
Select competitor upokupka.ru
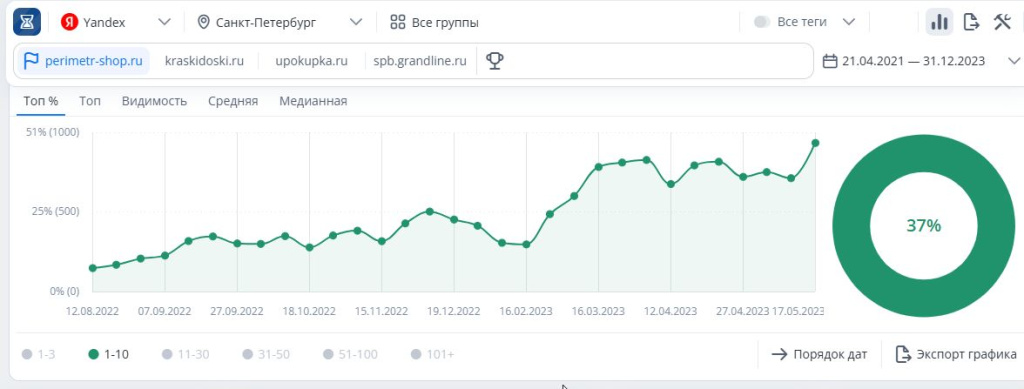click(312, 61)
